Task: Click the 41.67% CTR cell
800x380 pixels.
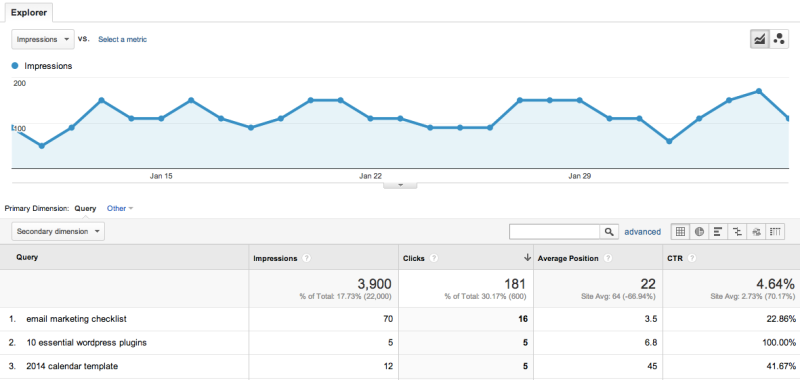Action: click(781, 366)
